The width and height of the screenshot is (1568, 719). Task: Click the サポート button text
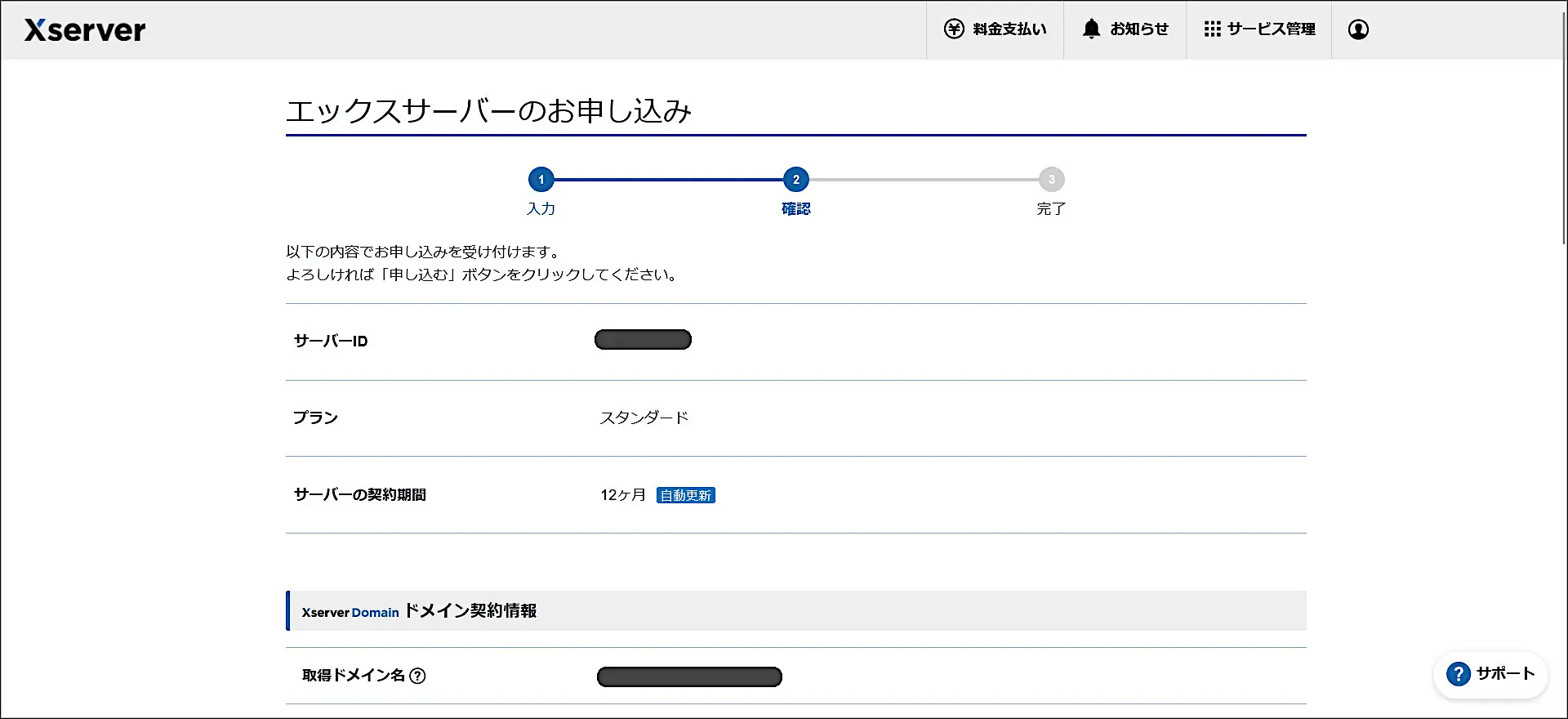coord(1505,674)
